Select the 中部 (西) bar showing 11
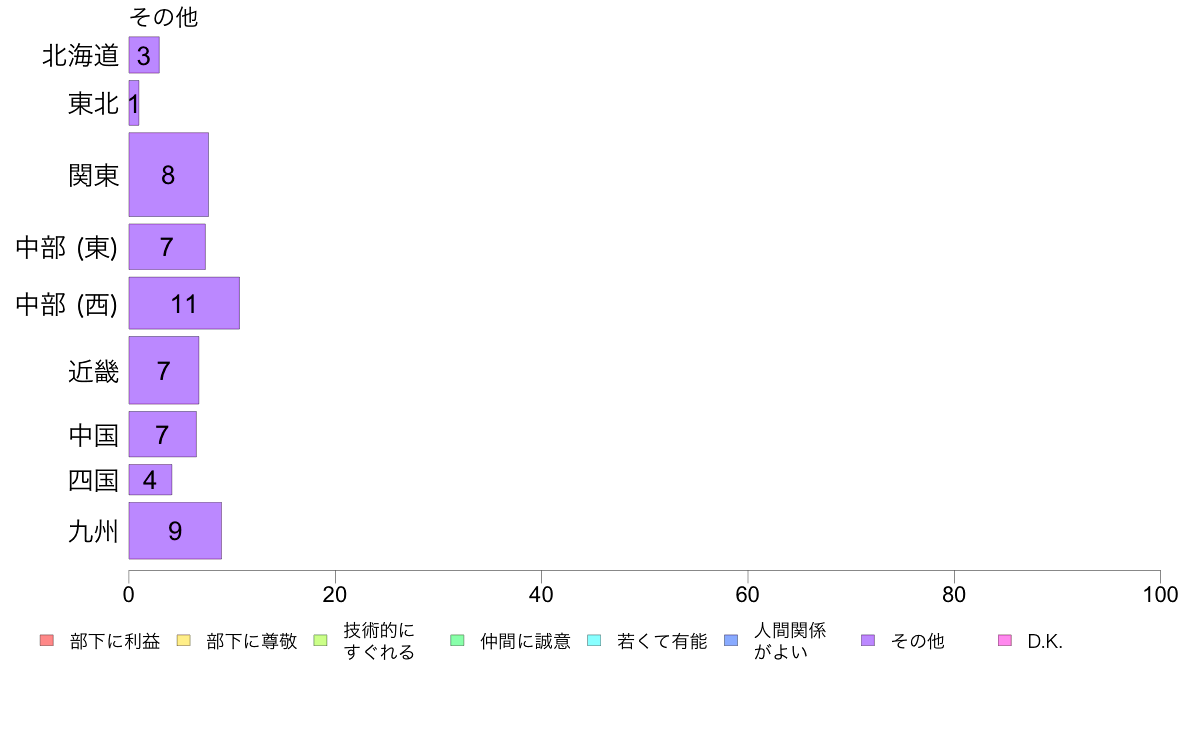Viewport: 1188px width, 736px height. (184, 303)
